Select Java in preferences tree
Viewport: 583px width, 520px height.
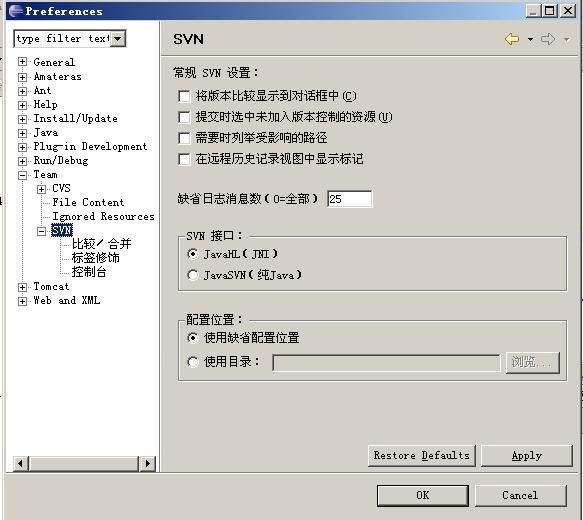(x=46, y=133)
